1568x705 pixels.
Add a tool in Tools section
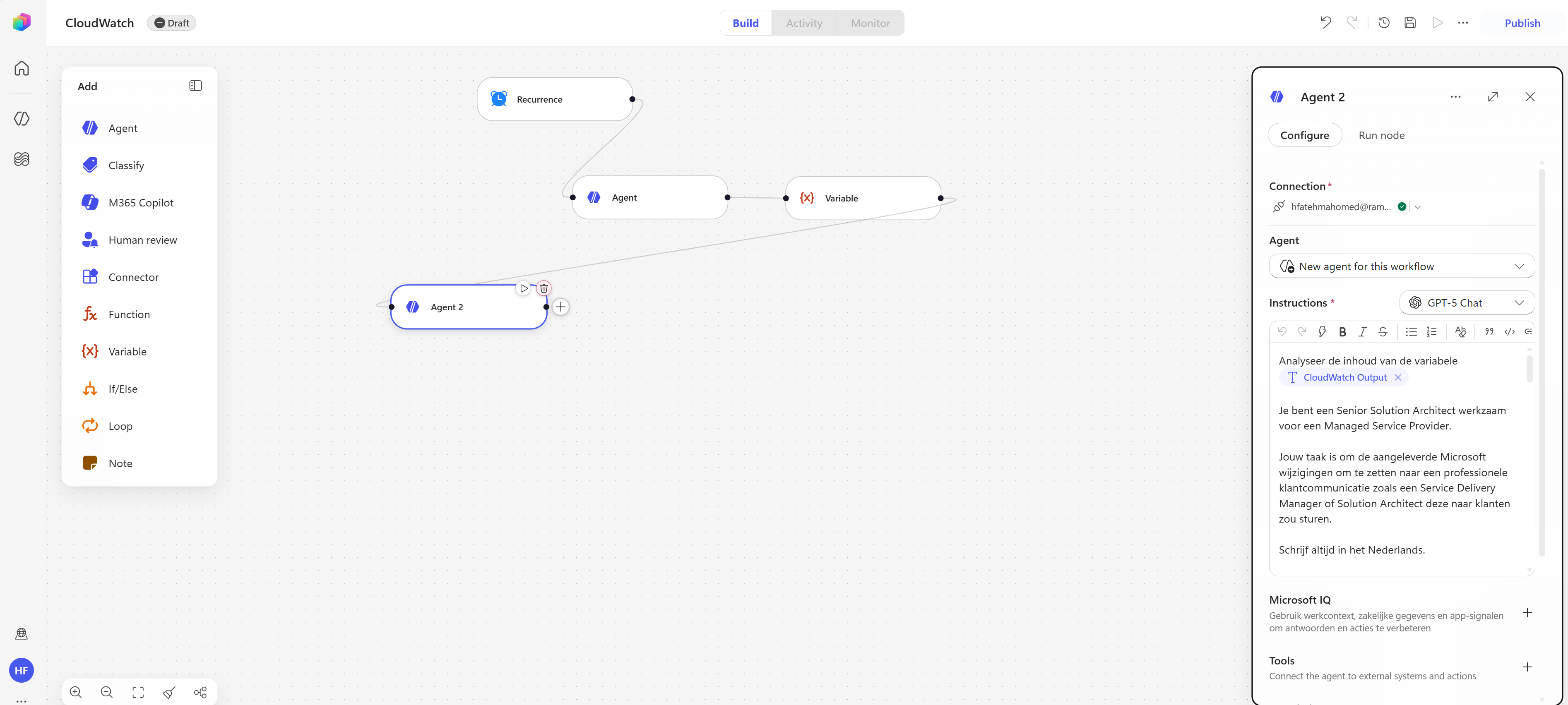[1527, 667]
